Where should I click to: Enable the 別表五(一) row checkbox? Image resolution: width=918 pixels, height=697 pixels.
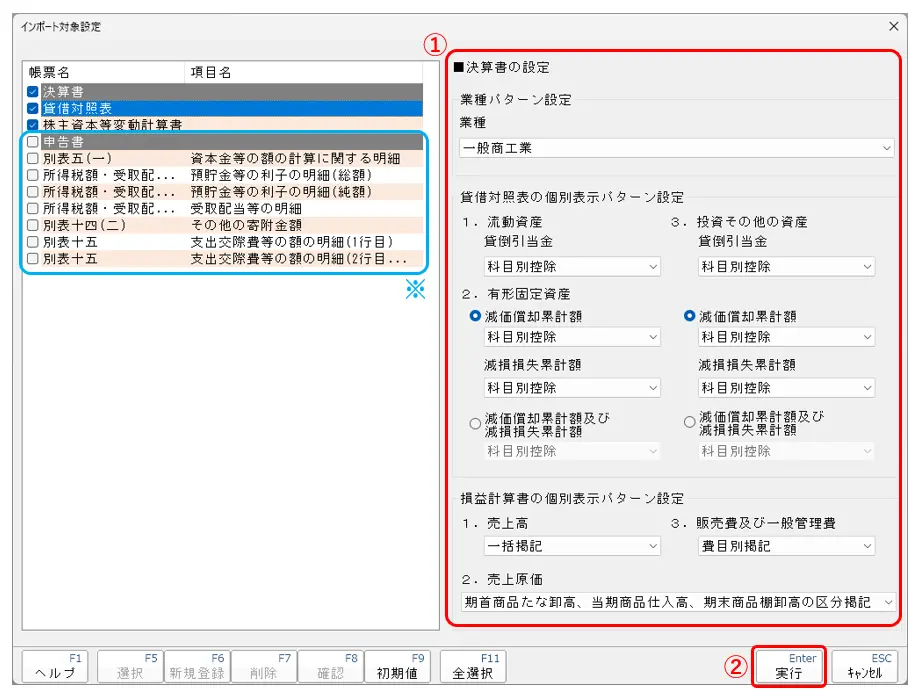coord(33,158)
